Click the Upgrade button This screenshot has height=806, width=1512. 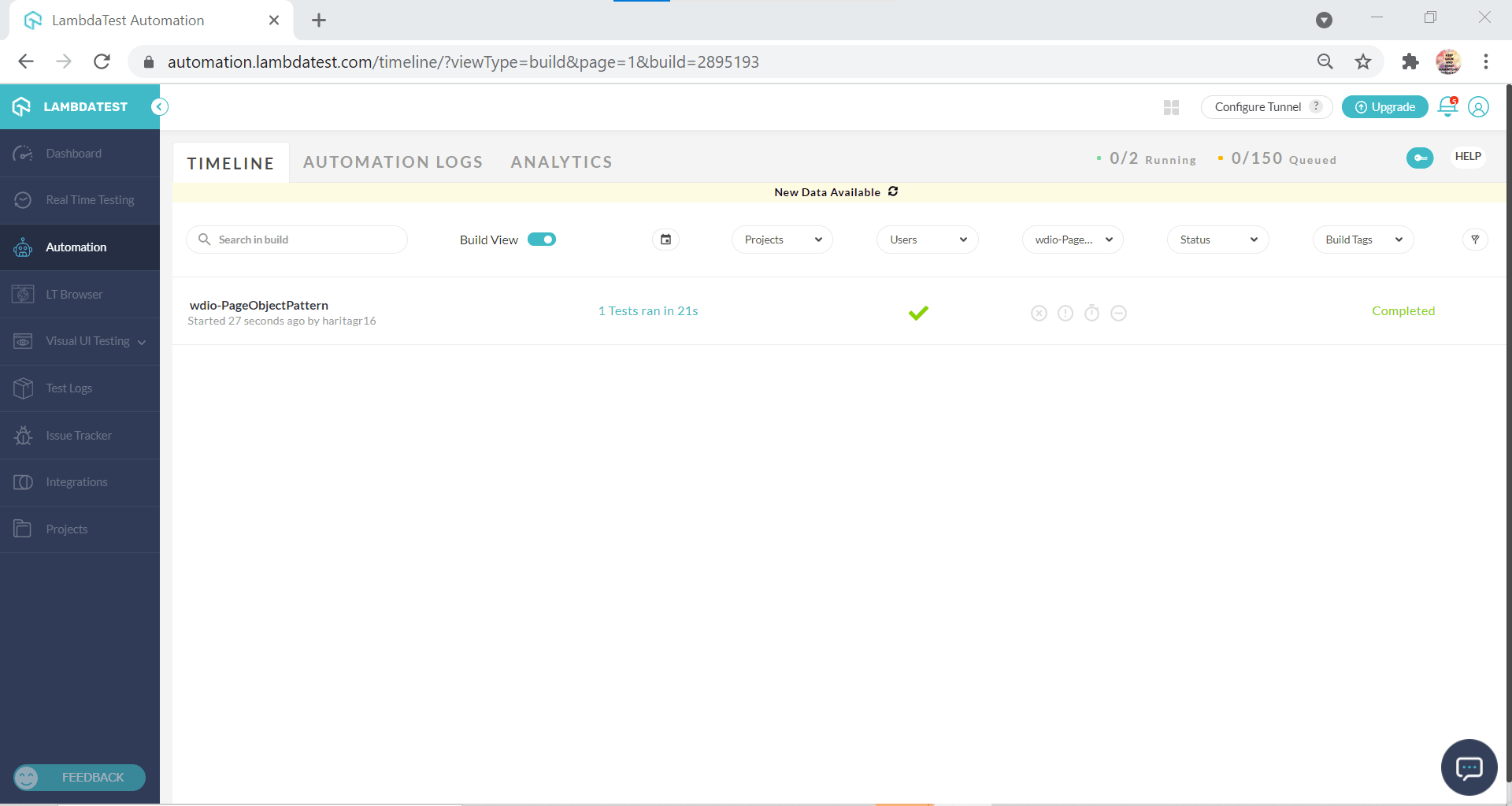click(1384, 106)
